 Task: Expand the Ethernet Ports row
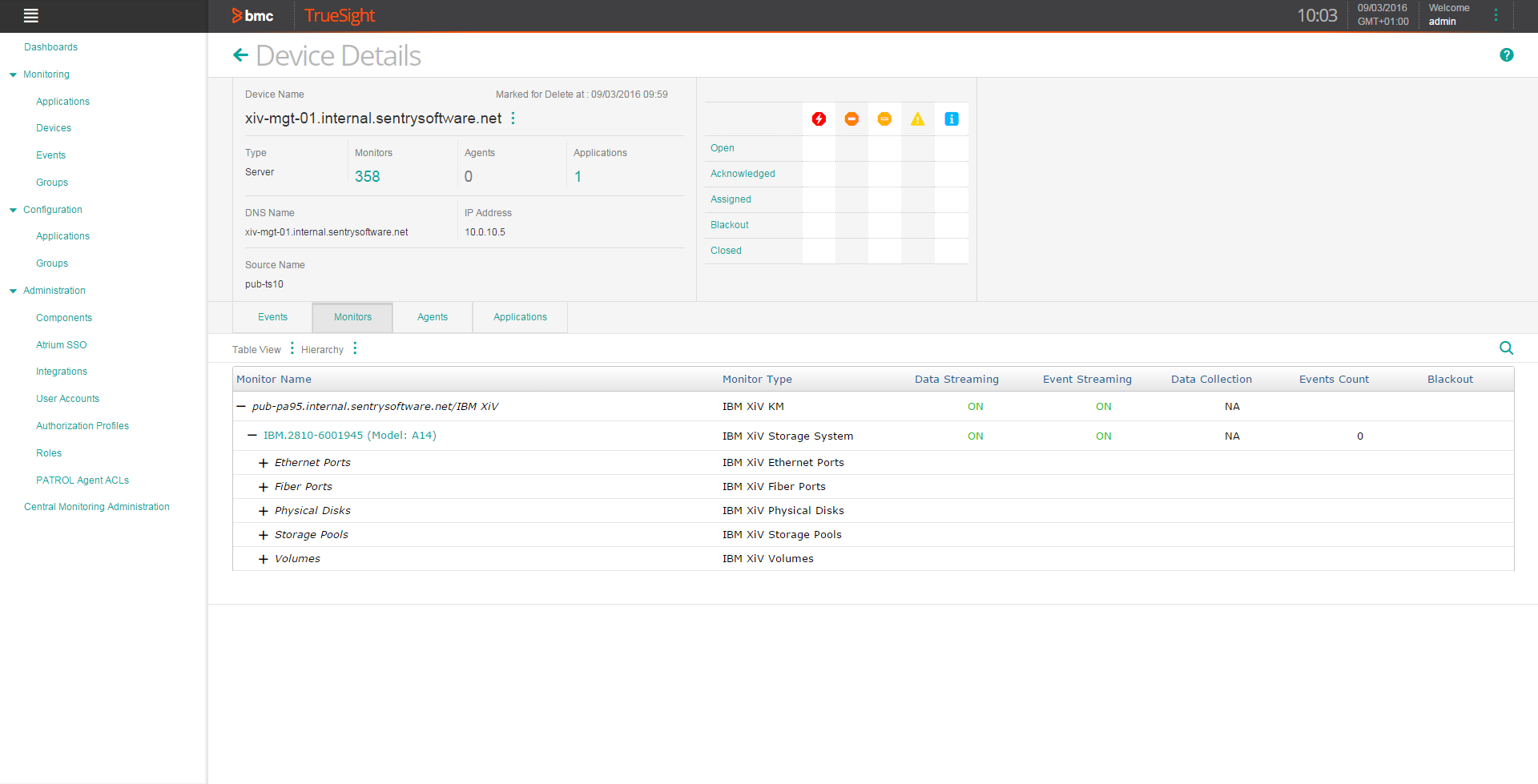tap(263, 463)
